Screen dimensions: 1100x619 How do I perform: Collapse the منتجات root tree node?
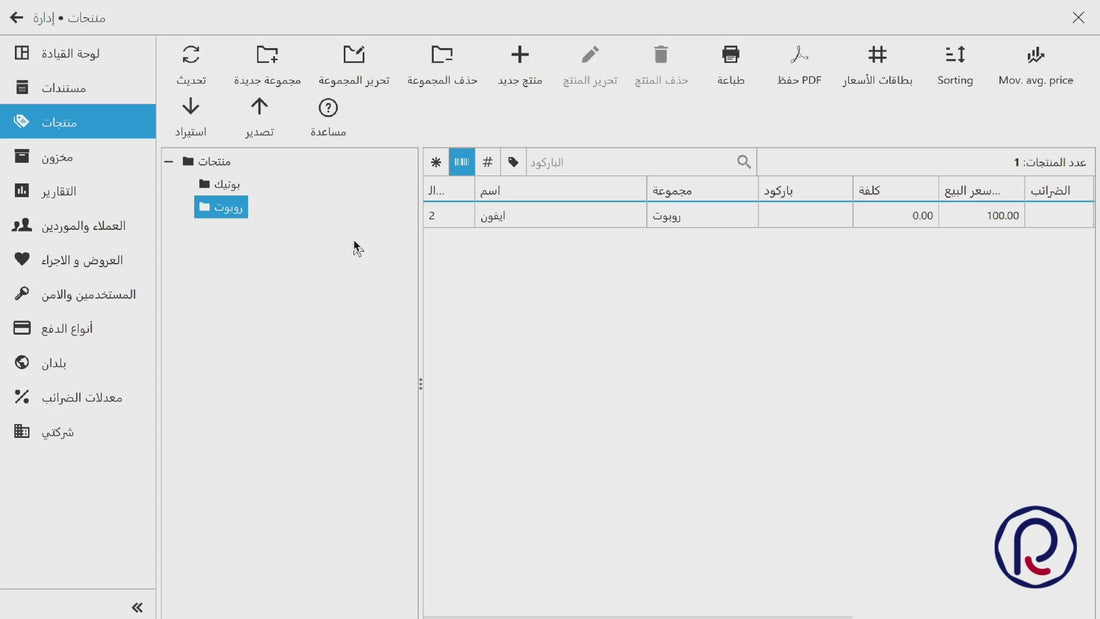169,161
